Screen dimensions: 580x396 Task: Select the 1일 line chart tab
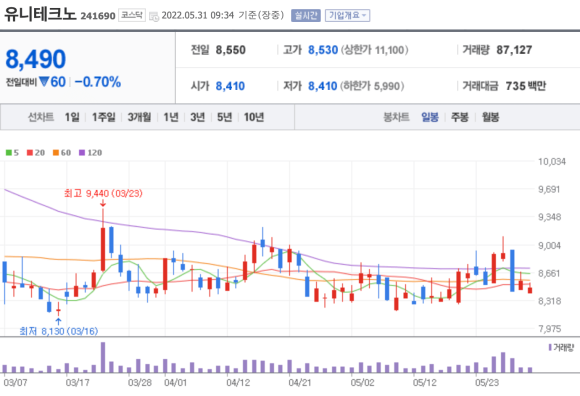click(72, 117)
